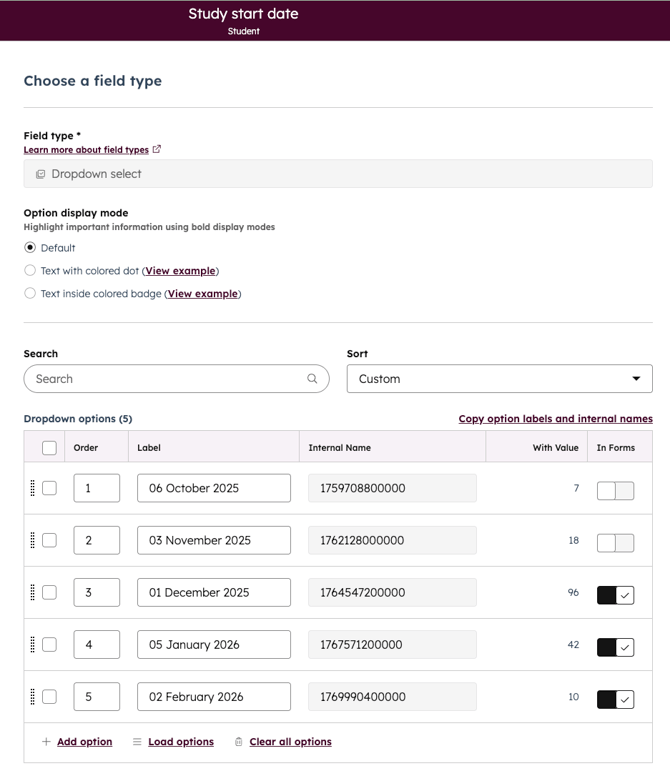The image size is (670, 781).
Task: Click the trash icon beside Clear all options
Action: 238,742
